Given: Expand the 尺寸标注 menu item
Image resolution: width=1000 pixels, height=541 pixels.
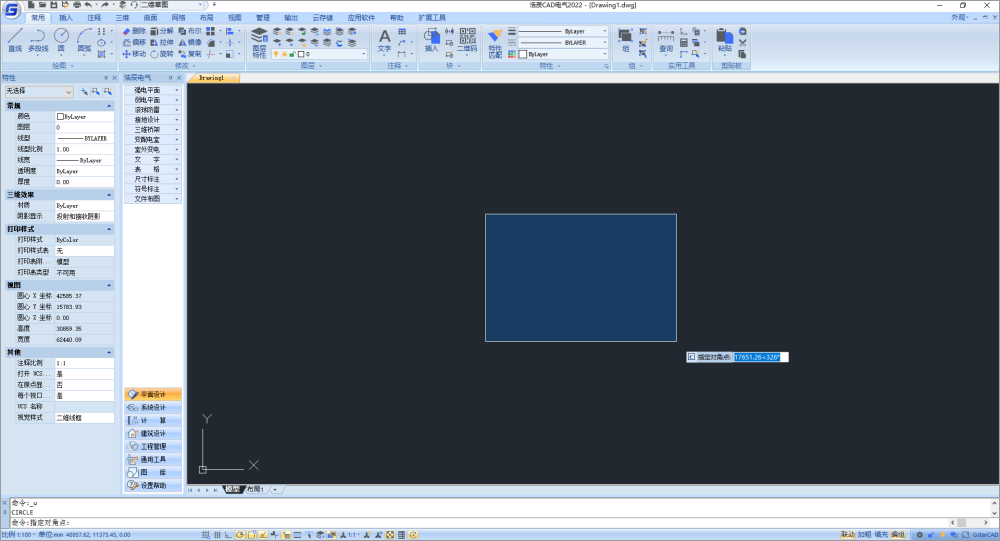Looking at the screenshot, I should 152,179.
